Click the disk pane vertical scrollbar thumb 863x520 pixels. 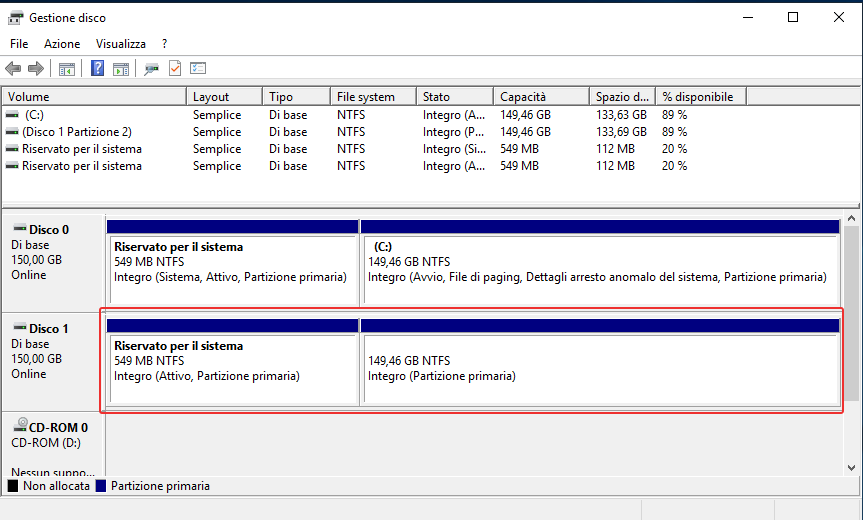(851, 313)
